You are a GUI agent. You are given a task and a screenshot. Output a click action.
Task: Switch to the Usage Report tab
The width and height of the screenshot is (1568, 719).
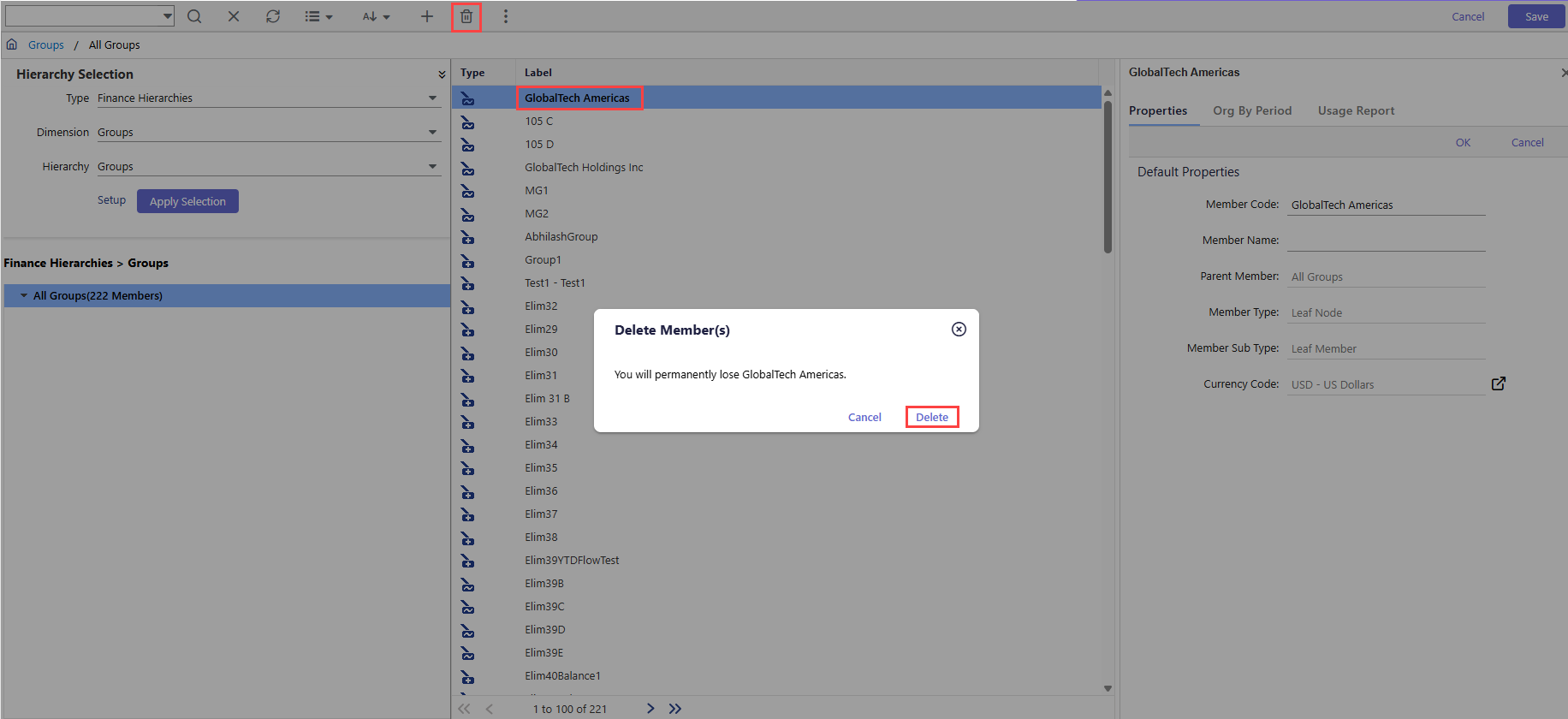click(x=1356, y=110)
